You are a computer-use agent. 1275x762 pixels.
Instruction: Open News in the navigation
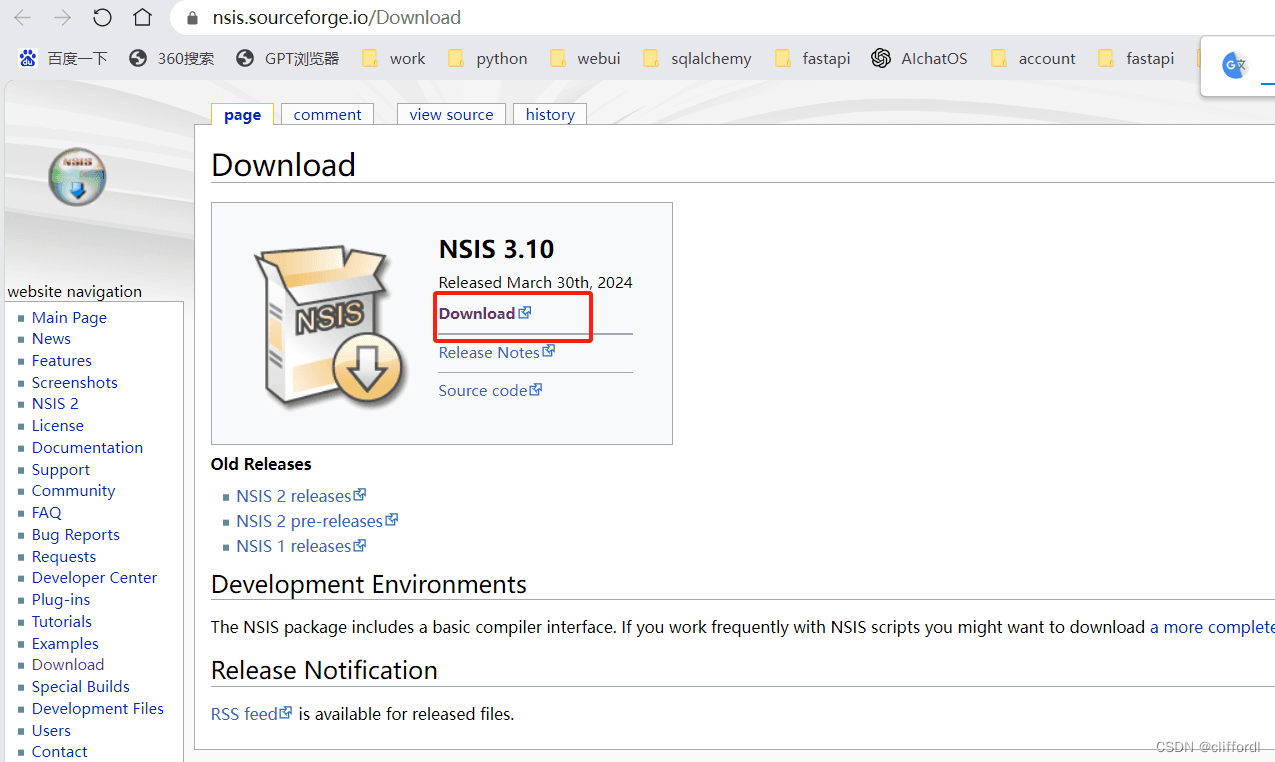click(x=51, y=339)
